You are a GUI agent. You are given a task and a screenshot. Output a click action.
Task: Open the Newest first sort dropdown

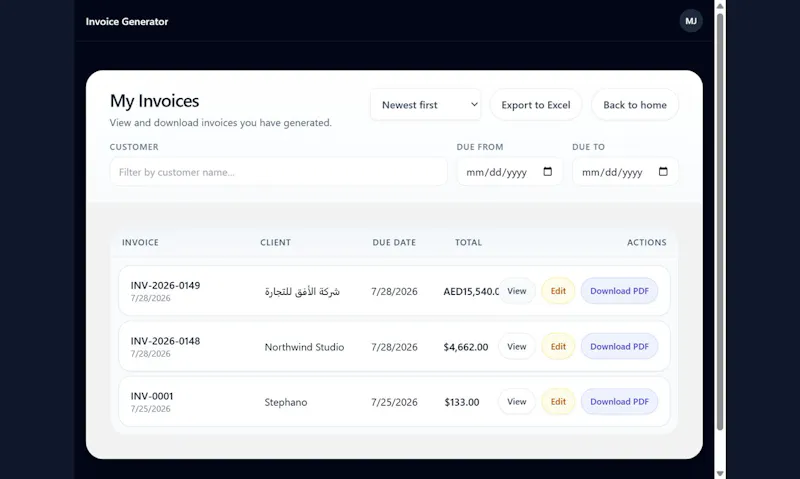pyautogui.click(x=426, y=105)
